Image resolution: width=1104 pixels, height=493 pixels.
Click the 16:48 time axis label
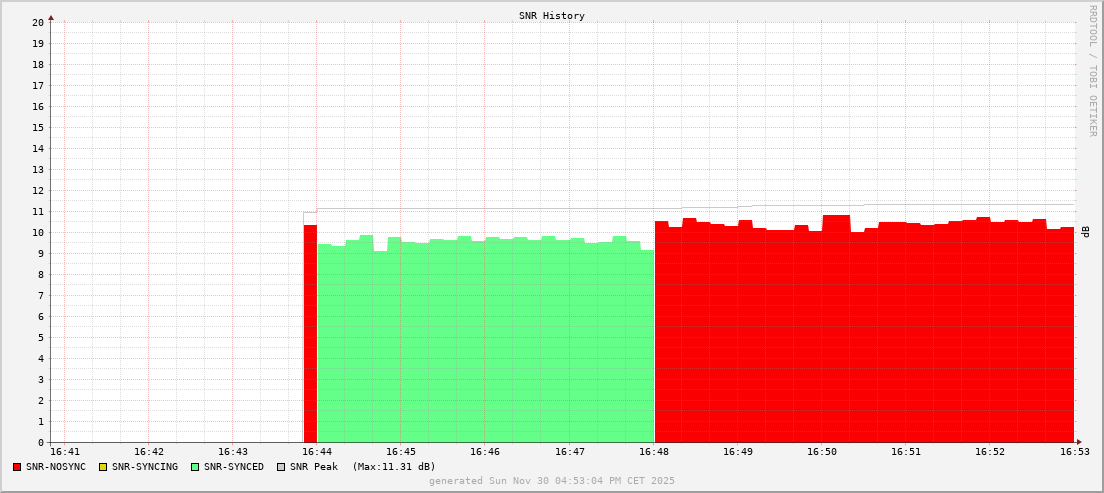[653, 452]
